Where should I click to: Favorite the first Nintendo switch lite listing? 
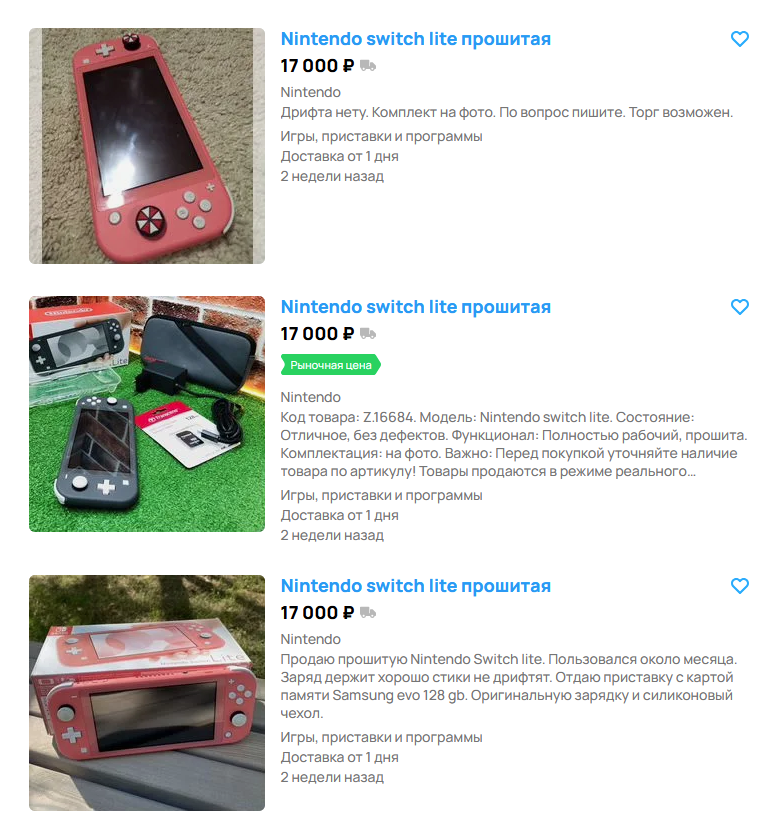pos(739,39)
